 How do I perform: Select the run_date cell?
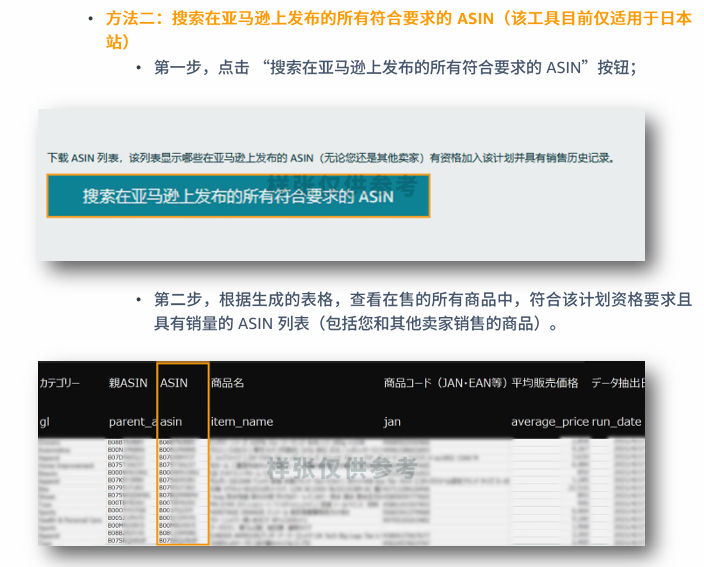pyautogui.click(x=616, y=422)
